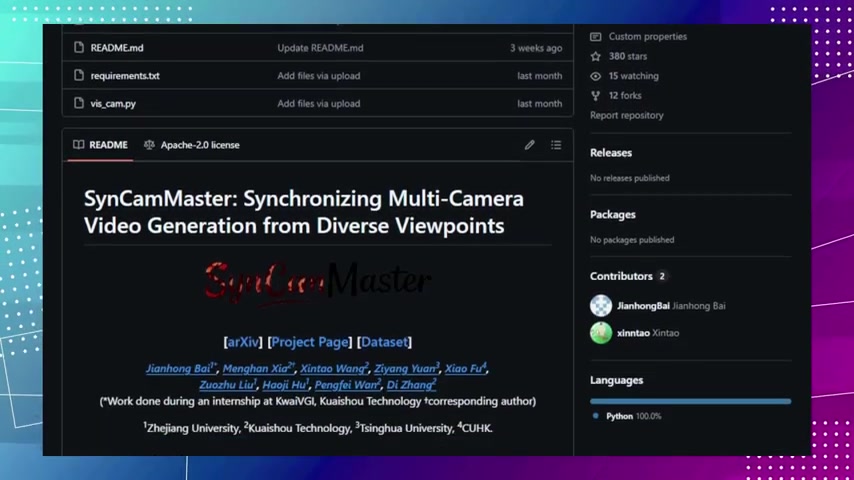
Task: Click the SynCamMaster logo image
Action: coord(317,282)
